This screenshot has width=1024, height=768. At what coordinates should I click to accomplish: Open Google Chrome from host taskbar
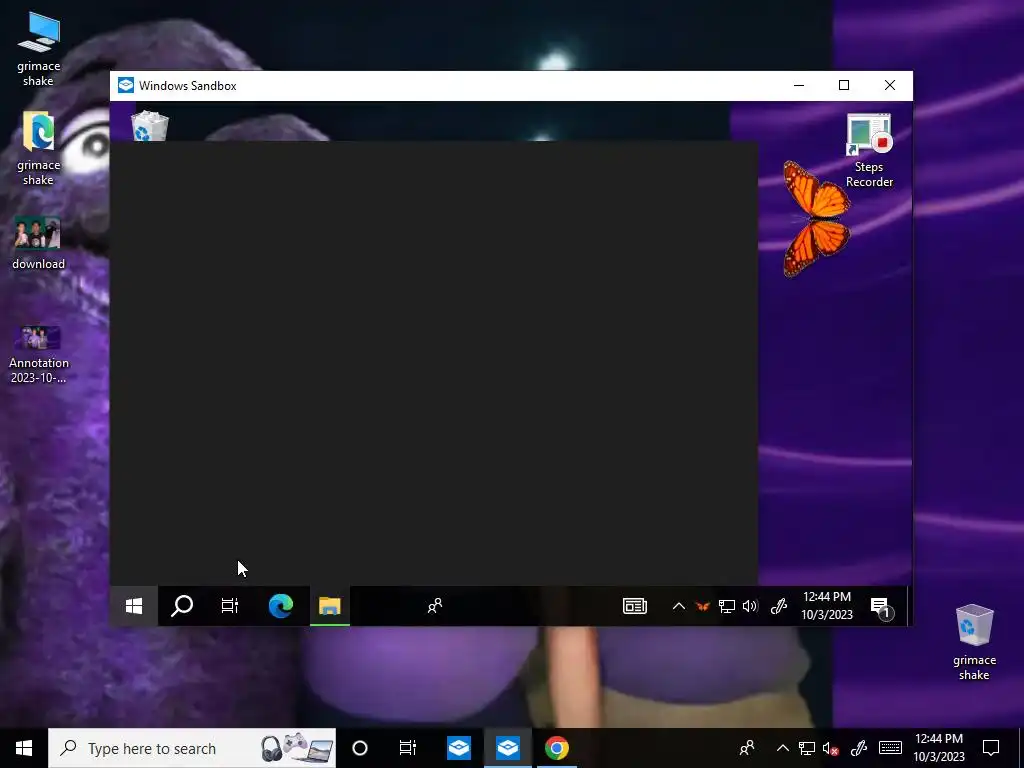point(556,748)
